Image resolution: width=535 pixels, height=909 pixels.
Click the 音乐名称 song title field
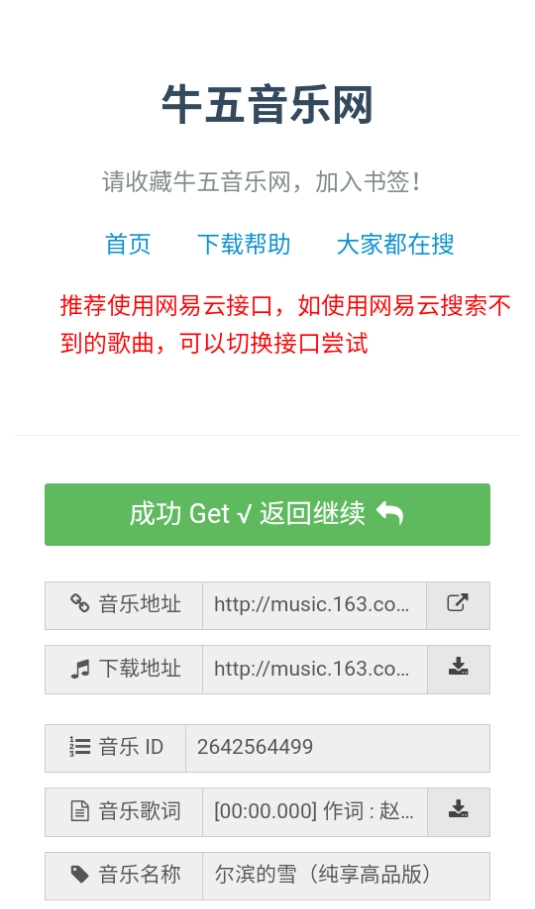tap(346, 875)
